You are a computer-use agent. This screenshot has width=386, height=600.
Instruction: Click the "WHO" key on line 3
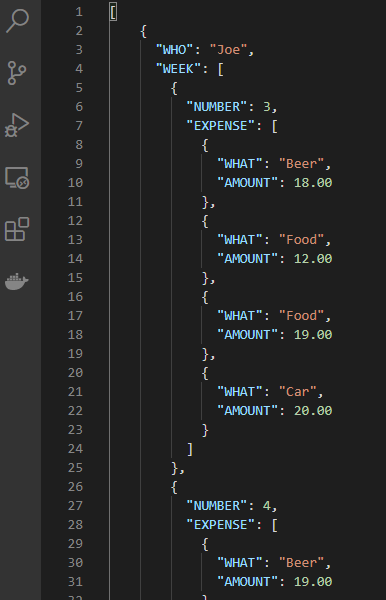click(174, 50)
